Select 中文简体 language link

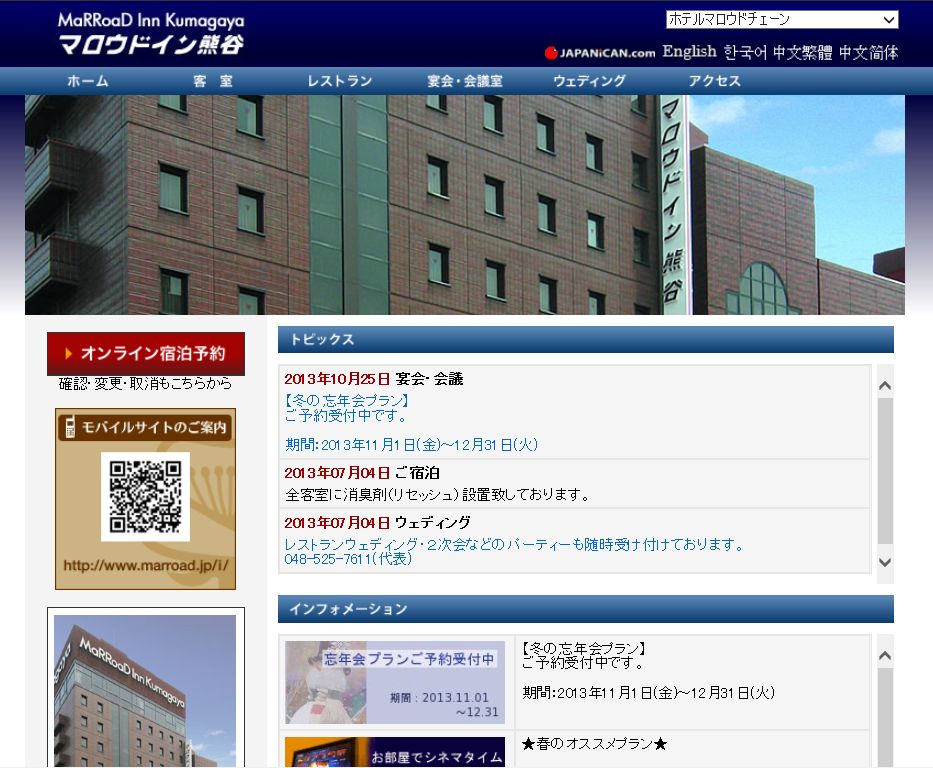click(868, 52)
